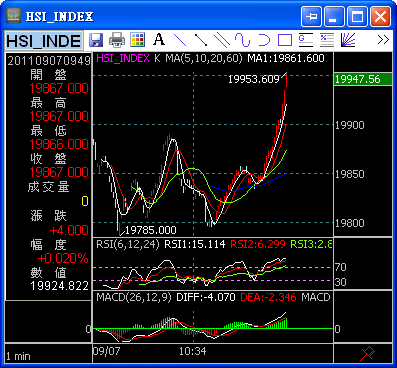Screen dimensions: 397x368
Task: Click the HSI_INDE symbol input box
Action: [x=44, y=41]
